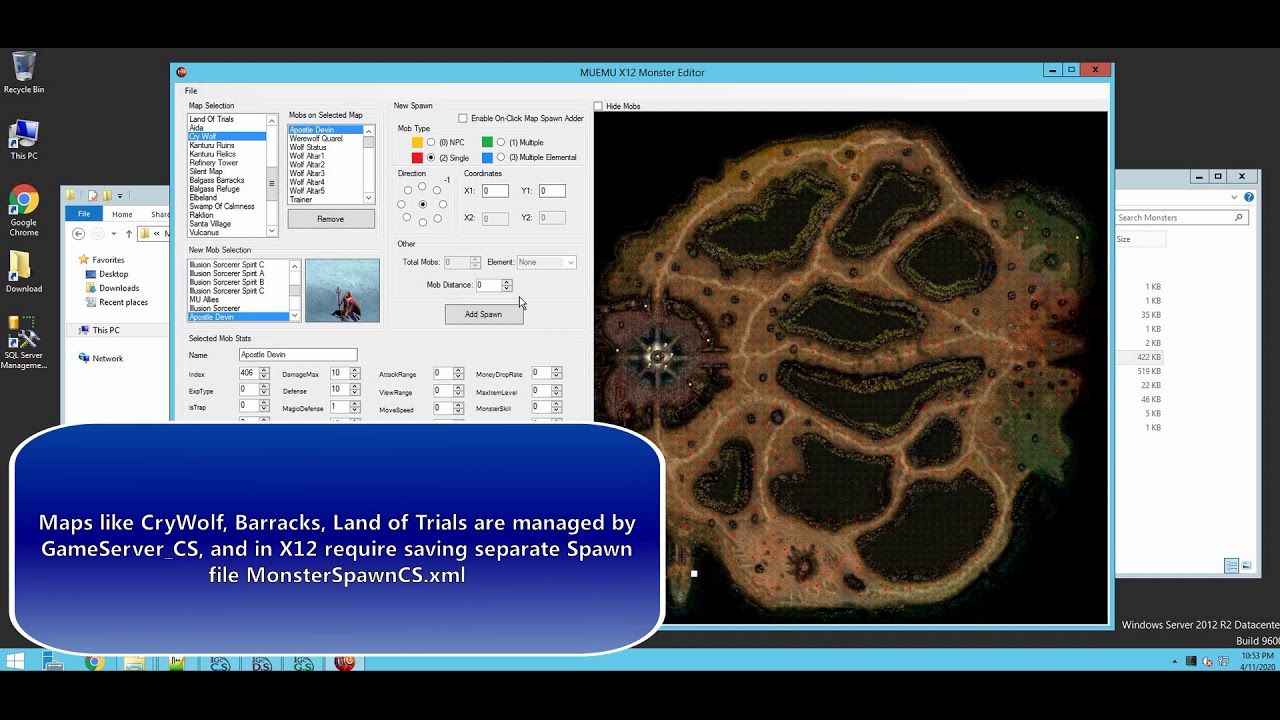This screenshot has width=1280, height=720.
Task: Open the File tab in Explorer ribbon
Action: [x=84, y=214]
